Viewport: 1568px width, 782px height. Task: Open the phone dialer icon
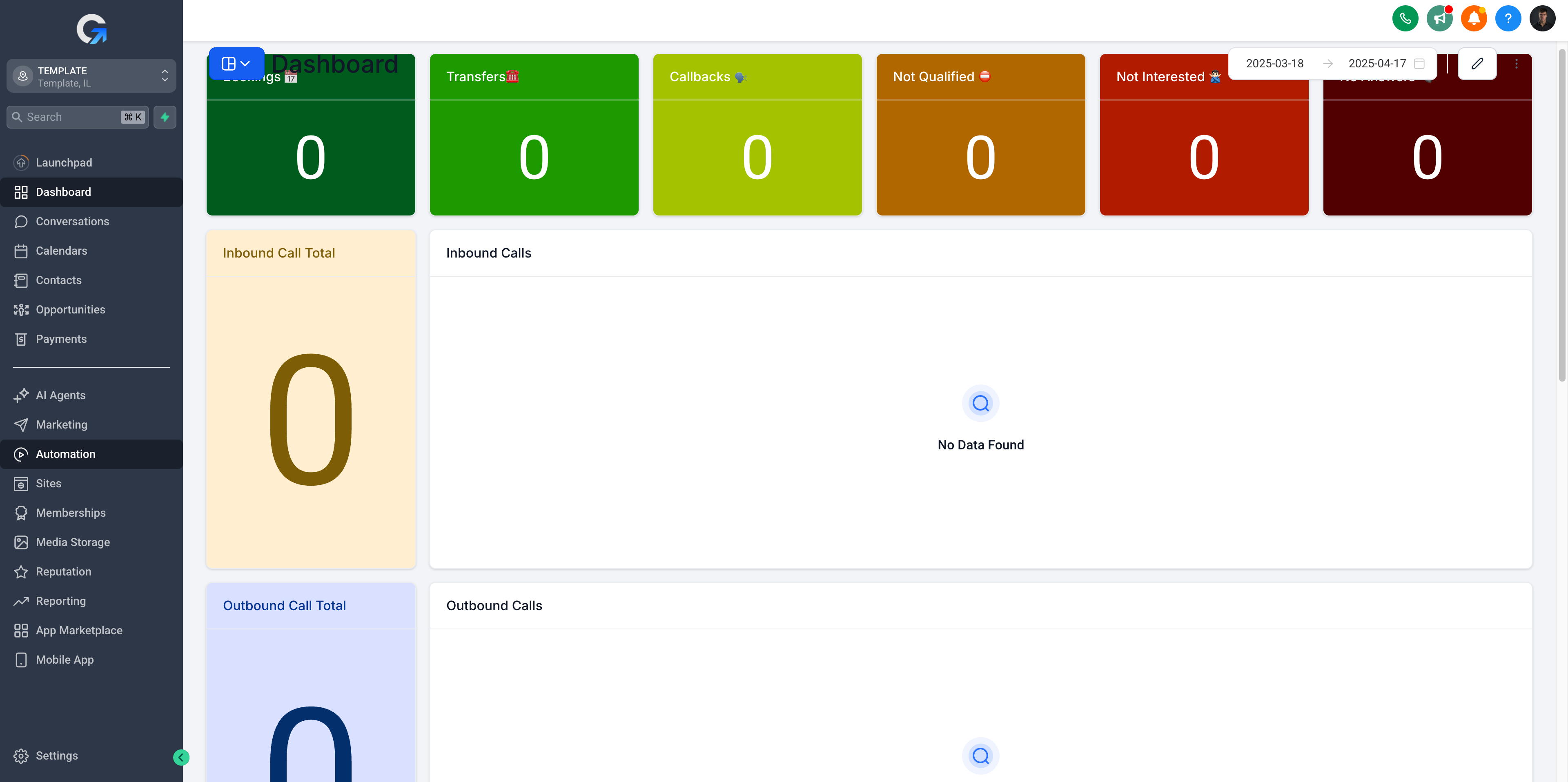point(1405,18)
